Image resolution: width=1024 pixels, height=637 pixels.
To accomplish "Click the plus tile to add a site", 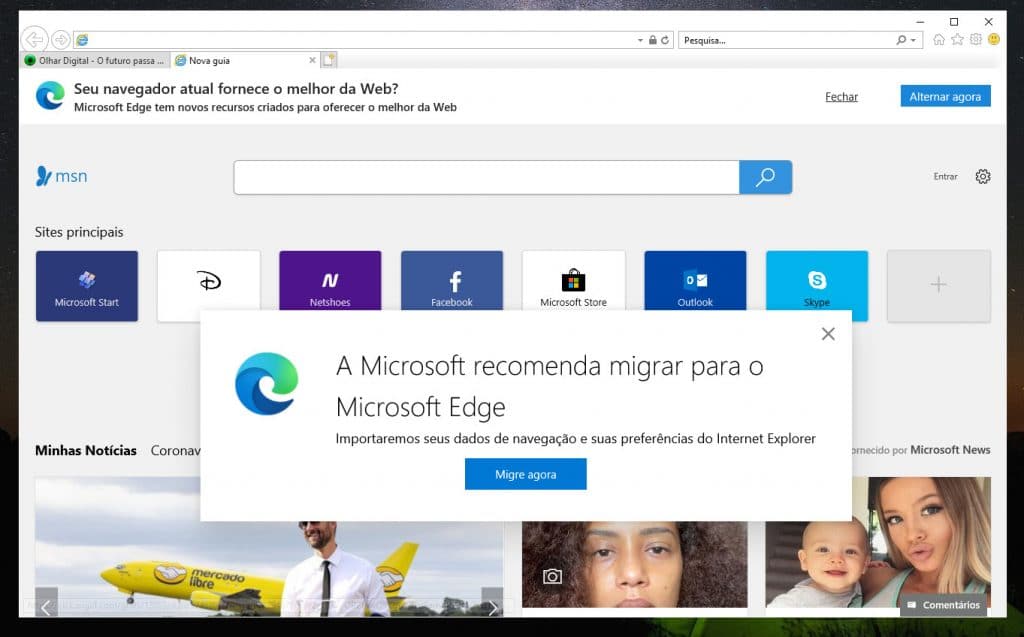I will pos(938,286).
